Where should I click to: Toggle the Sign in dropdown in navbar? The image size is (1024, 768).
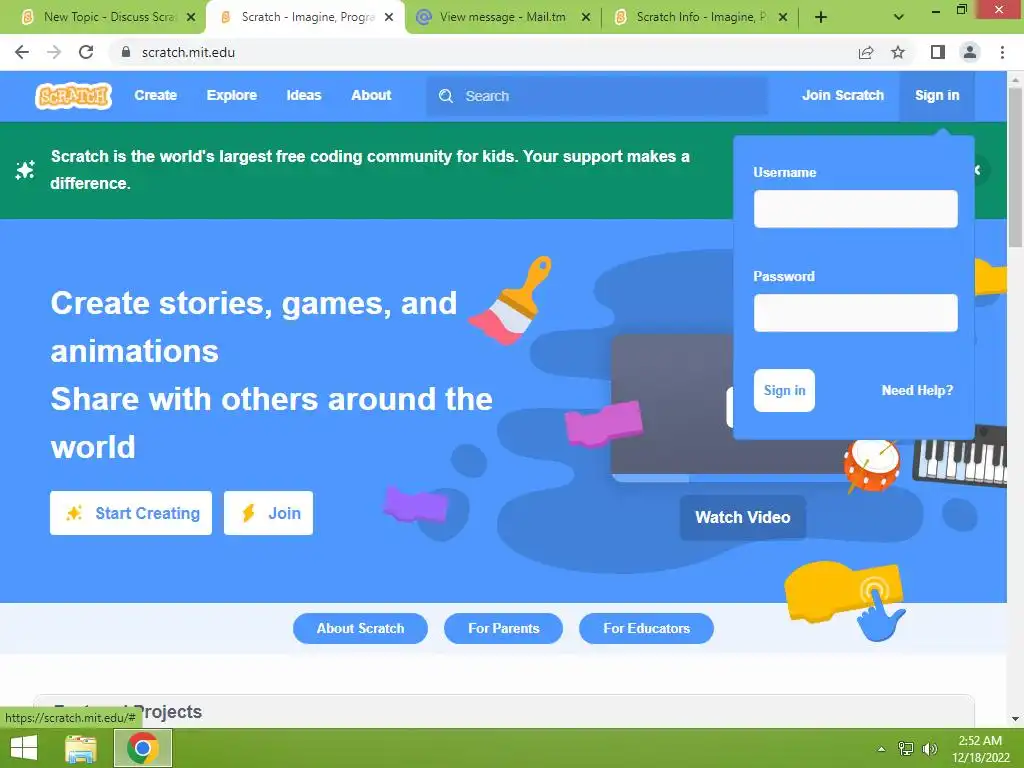point(937,95)
